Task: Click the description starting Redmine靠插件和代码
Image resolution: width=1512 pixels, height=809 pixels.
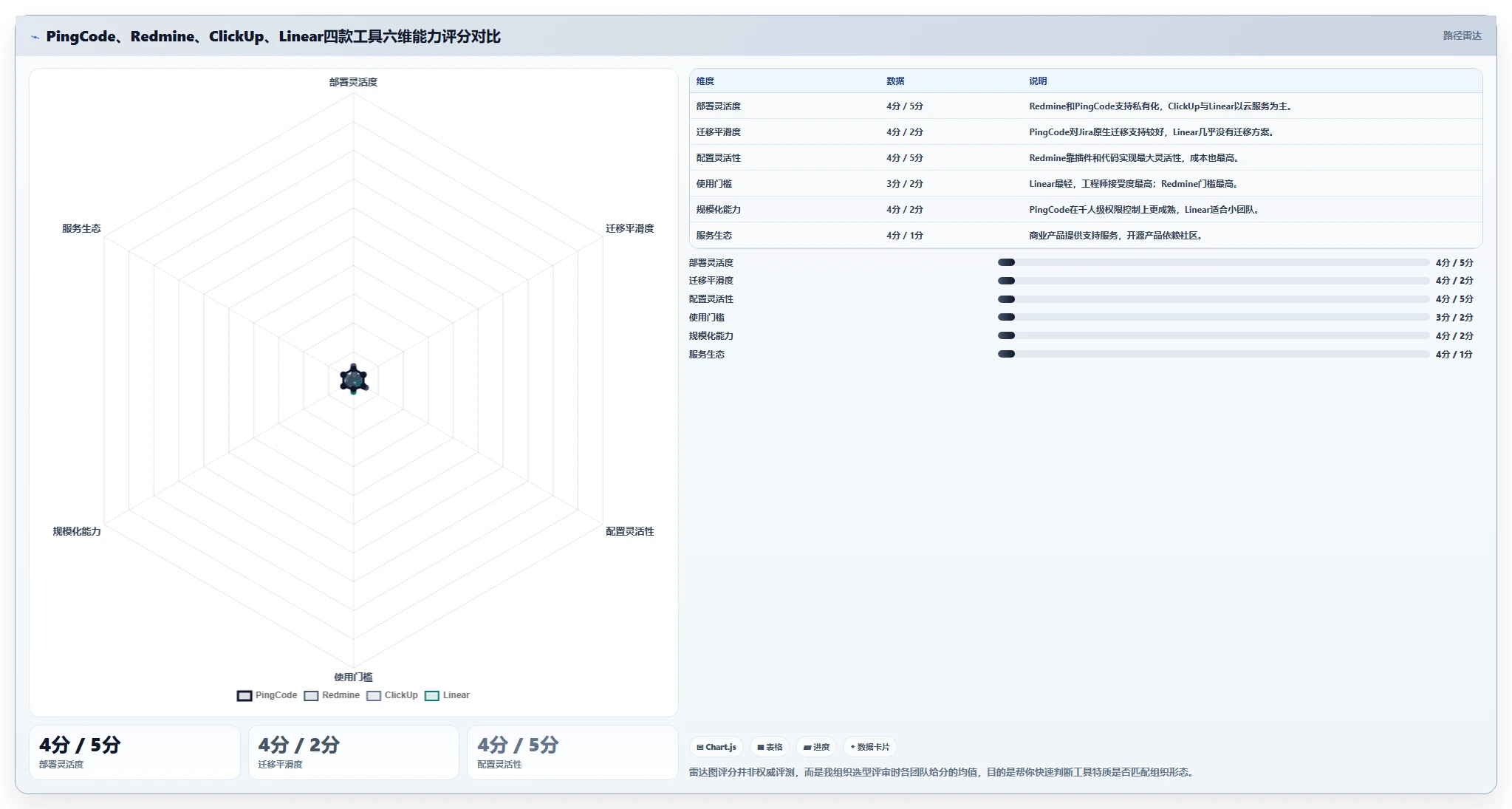Action: [1135, 158]
